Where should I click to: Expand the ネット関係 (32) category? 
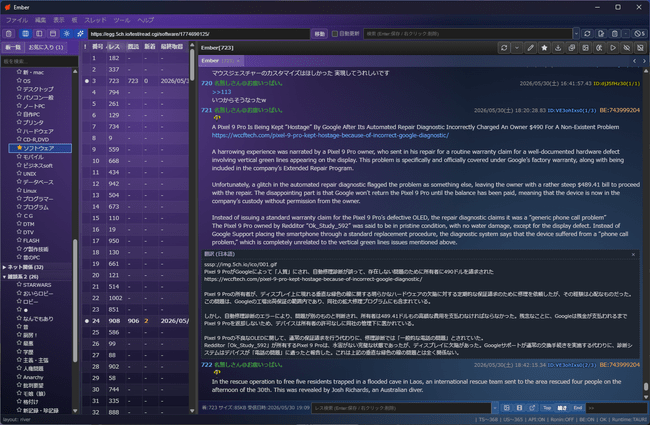click(5, 267)
